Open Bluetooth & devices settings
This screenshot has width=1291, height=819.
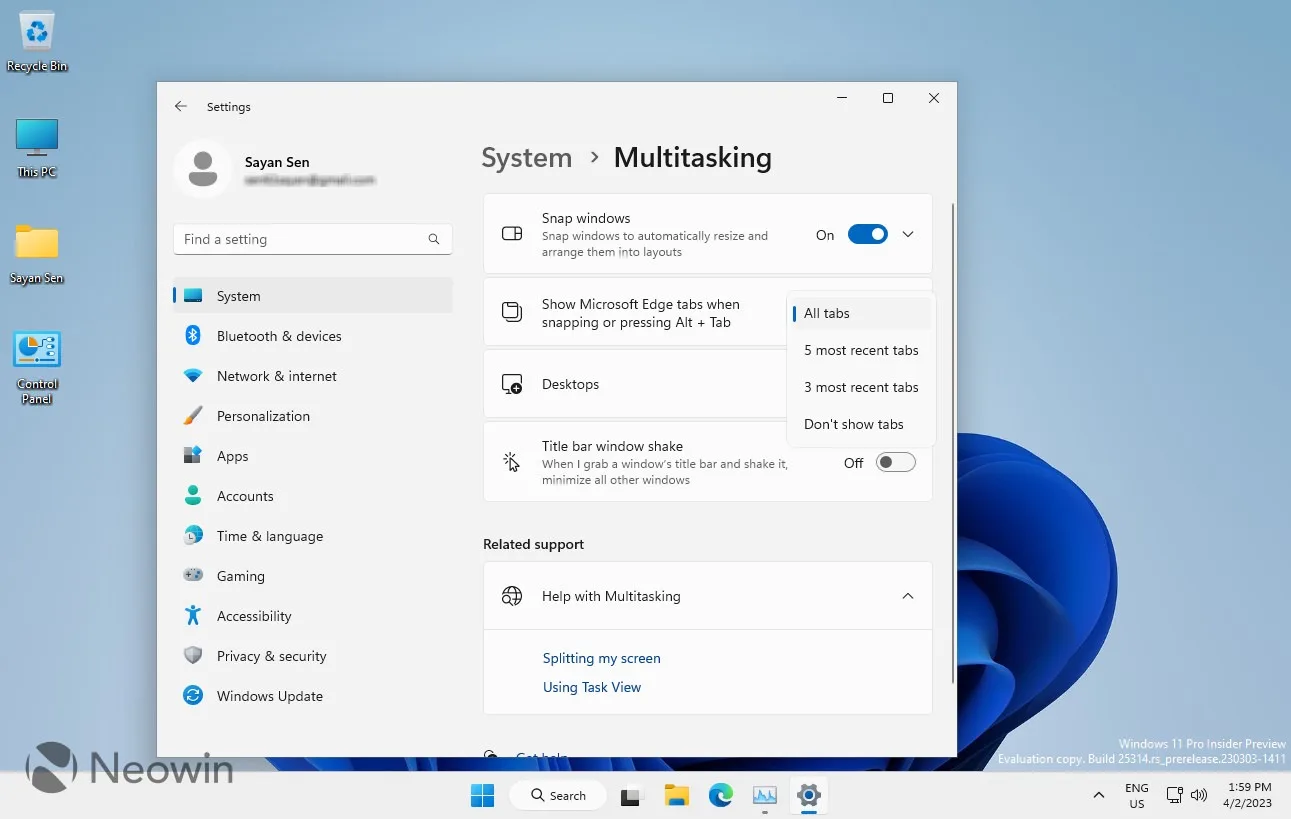279,336
